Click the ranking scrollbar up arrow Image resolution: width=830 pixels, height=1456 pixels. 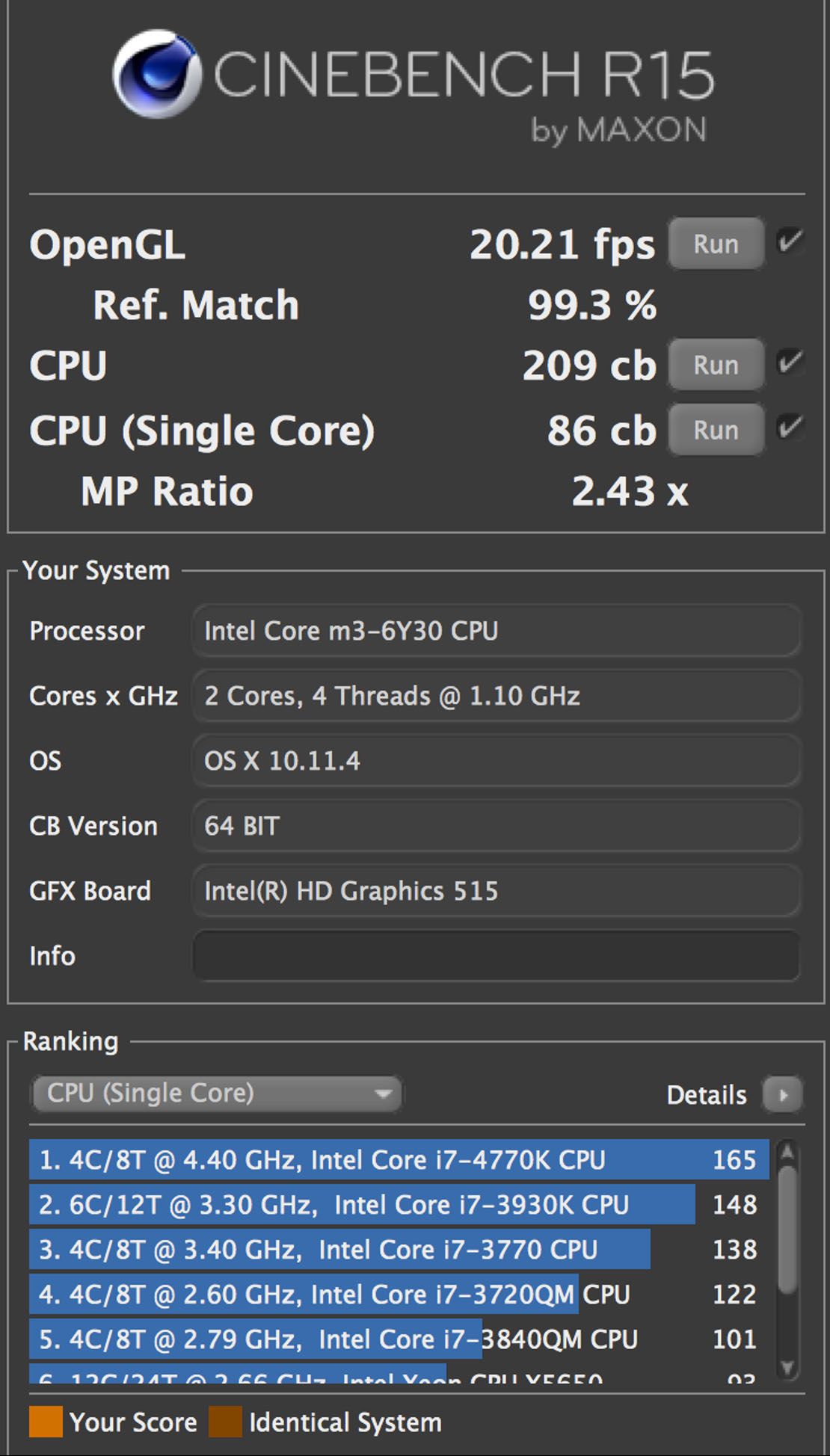[x=787, y=1152]
